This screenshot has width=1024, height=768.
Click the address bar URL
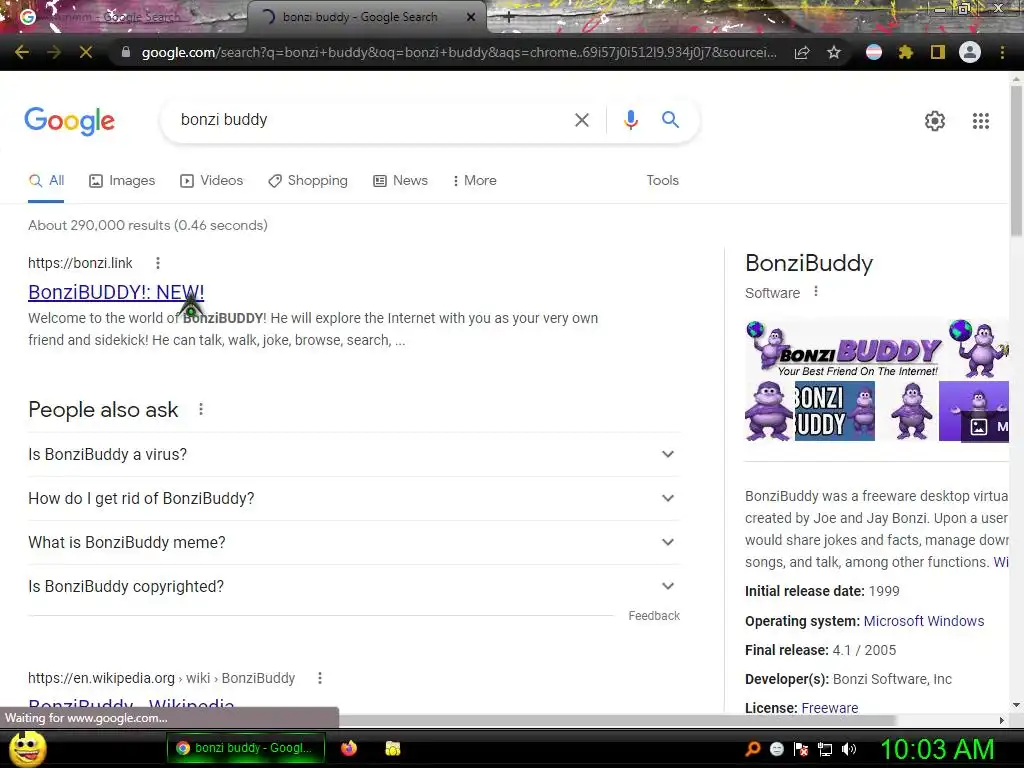[459, 52]
